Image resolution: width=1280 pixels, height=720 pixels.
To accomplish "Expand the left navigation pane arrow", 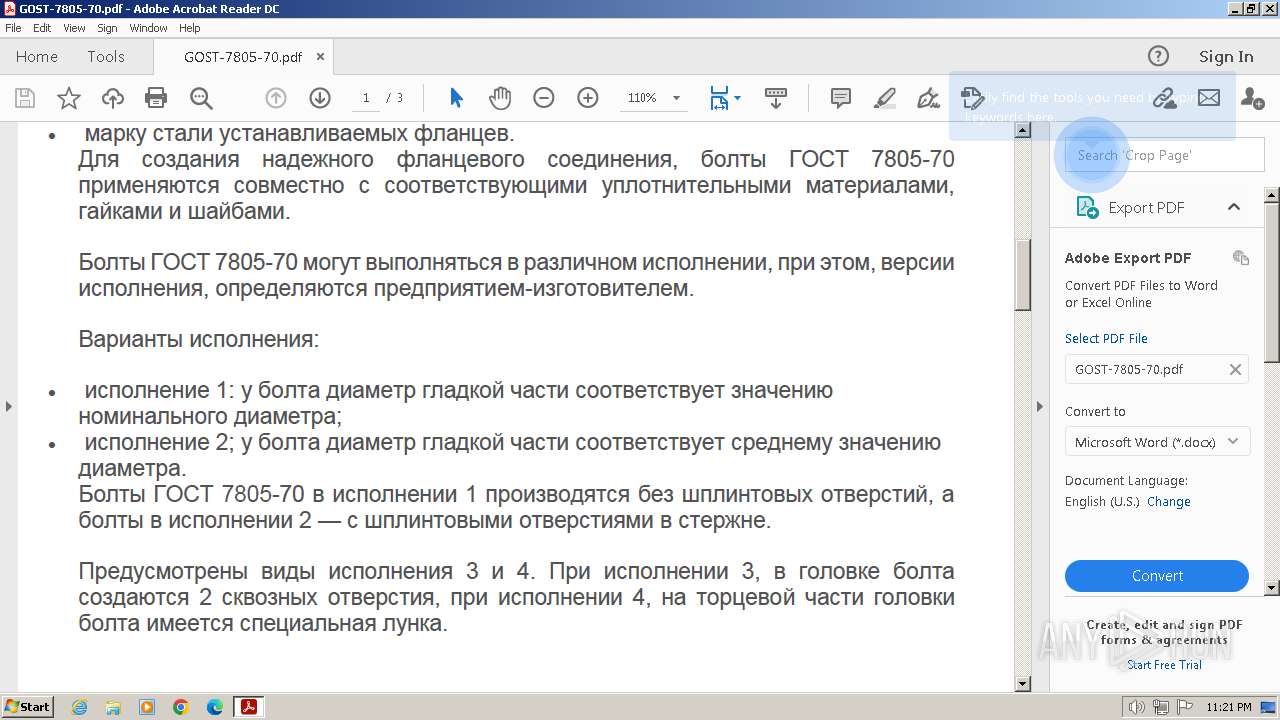I will [x=8, y=406].
